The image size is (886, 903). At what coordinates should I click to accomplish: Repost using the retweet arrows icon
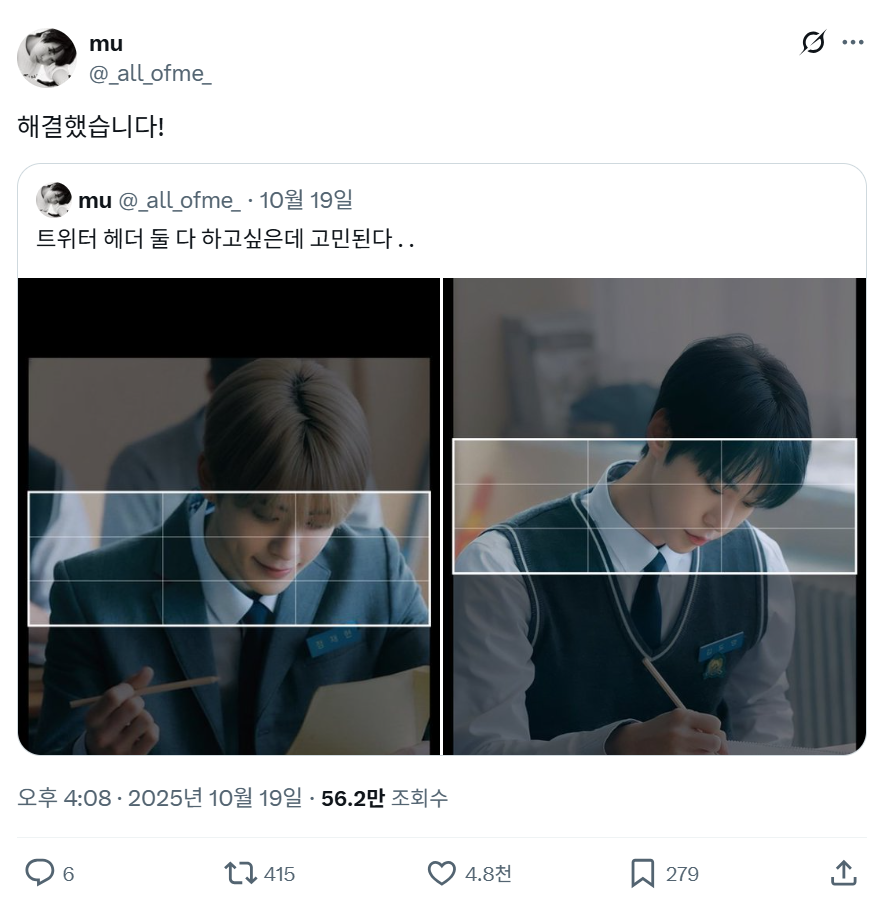(x=241, y=873)
